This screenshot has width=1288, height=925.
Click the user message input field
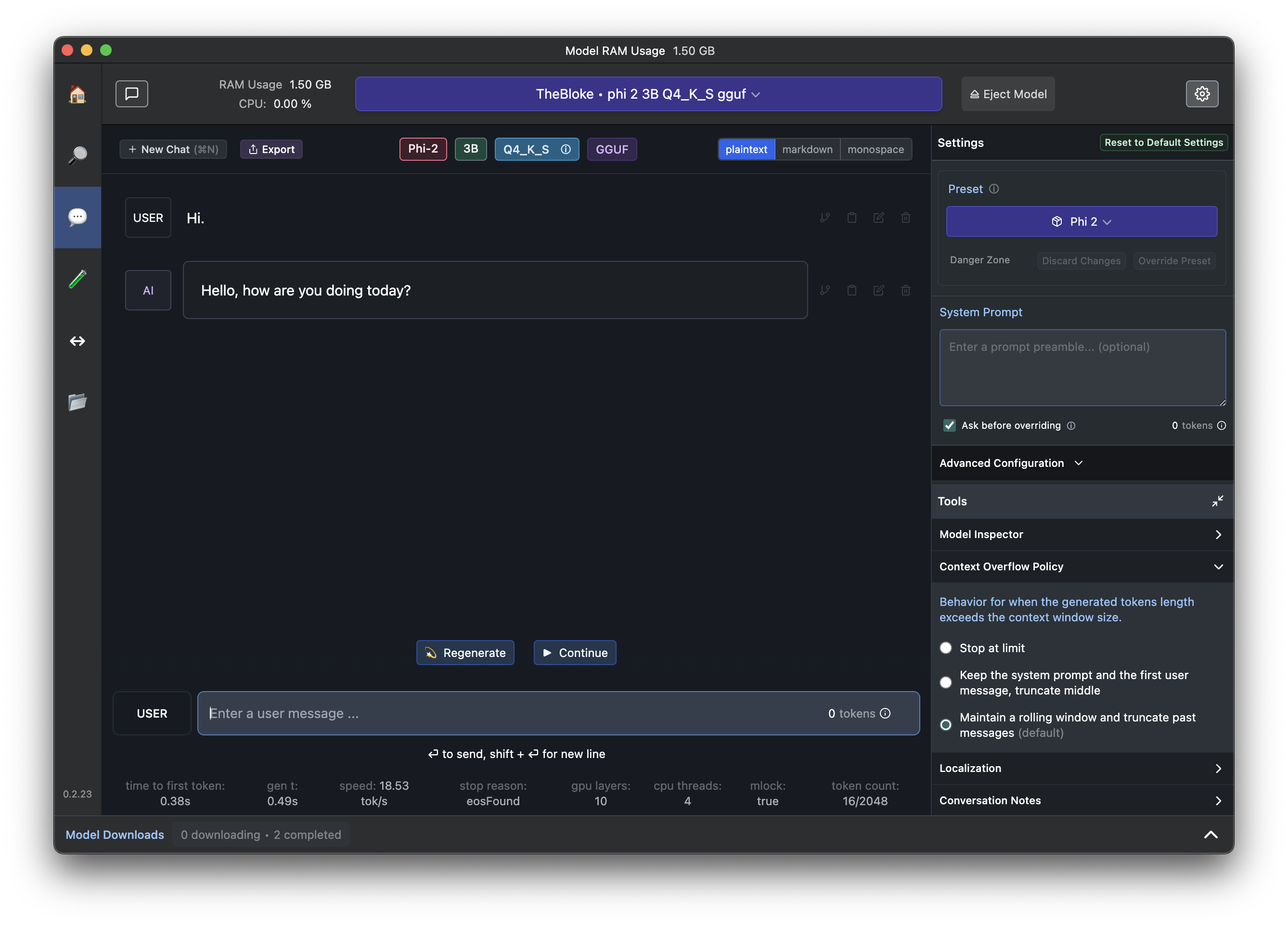click(x=511, y=713)
